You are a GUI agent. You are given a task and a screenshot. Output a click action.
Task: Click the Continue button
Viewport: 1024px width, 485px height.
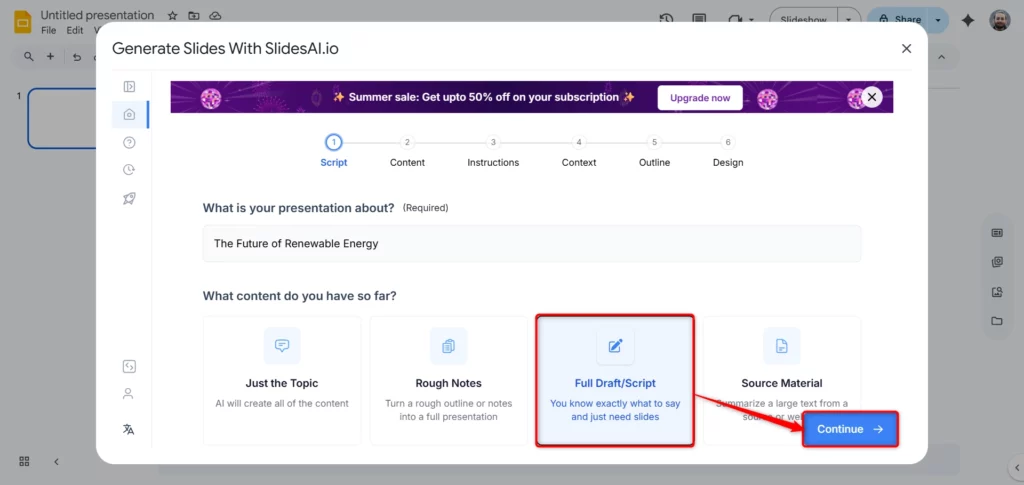tap(849, 429)
